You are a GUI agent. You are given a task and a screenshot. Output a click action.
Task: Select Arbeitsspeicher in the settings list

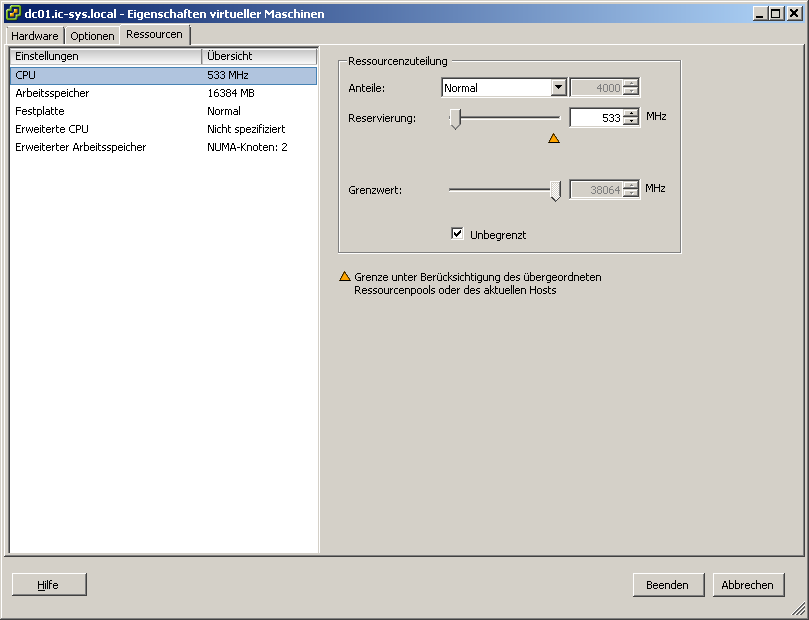click(x=52, y=93)
